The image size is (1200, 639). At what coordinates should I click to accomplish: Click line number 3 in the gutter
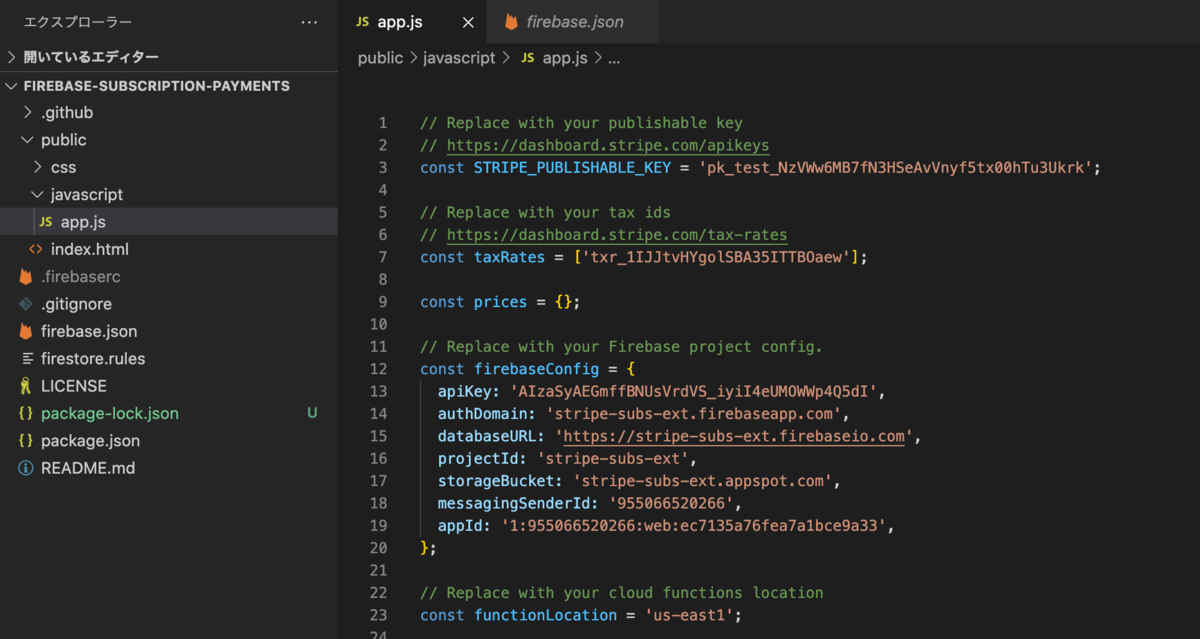[x=382, y=168]
